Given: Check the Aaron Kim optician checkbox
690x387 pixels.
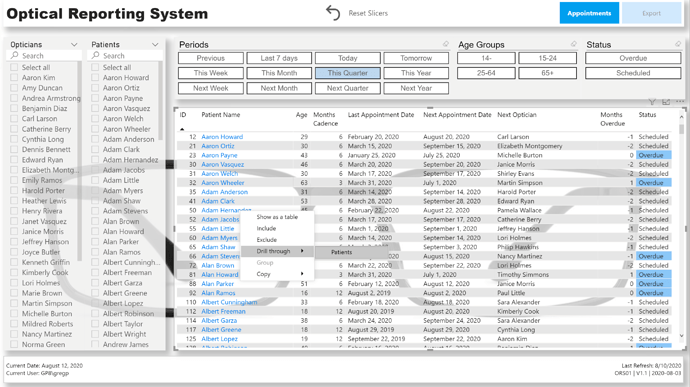Looking at the screenshot, I should pyautogui.click(x=15, y=77).
